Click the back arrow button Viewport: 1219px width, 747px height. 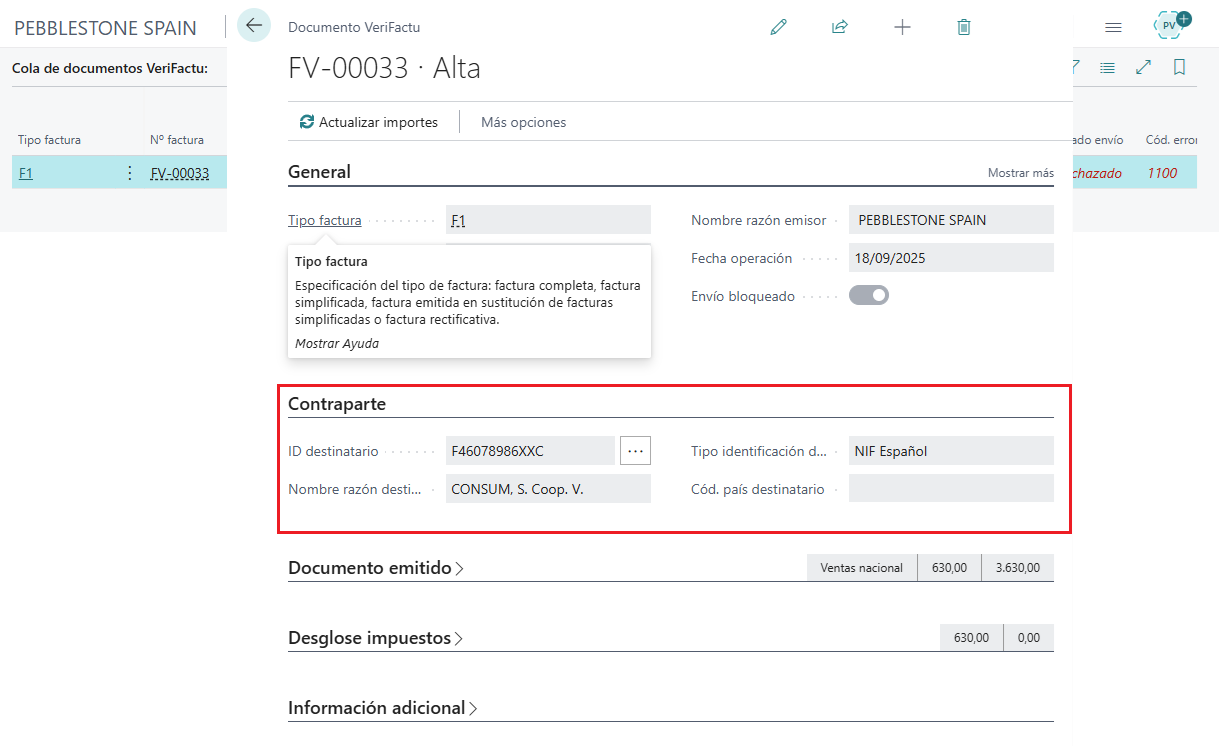(254, 26)
